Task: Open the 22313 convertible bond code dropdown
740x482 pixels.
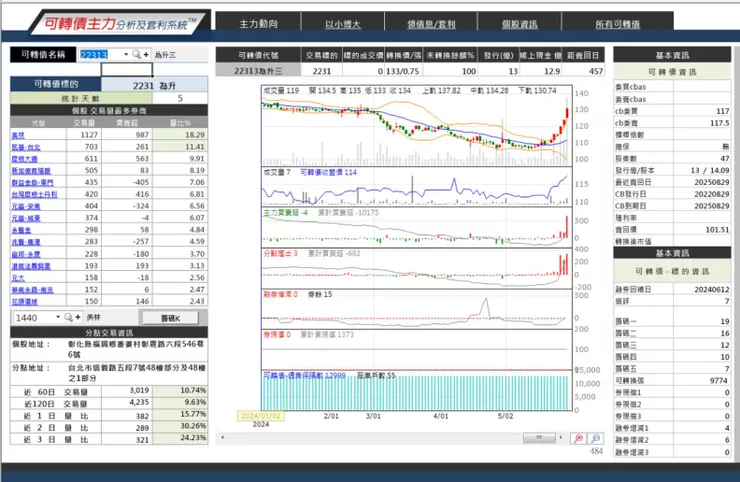Action: [126, 54]
